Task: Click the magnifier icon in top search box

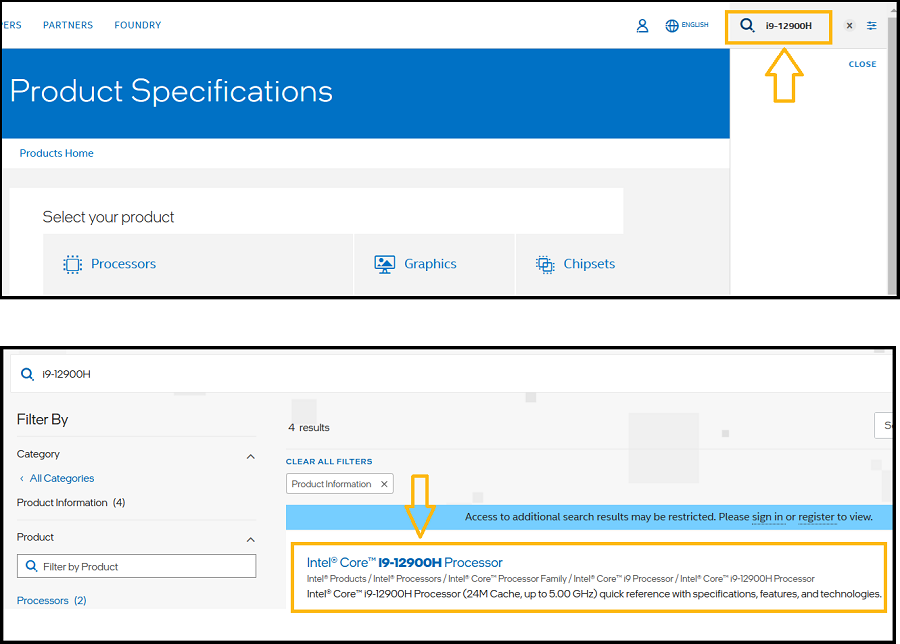Action: pyautogui.click(x=747, y=25)
